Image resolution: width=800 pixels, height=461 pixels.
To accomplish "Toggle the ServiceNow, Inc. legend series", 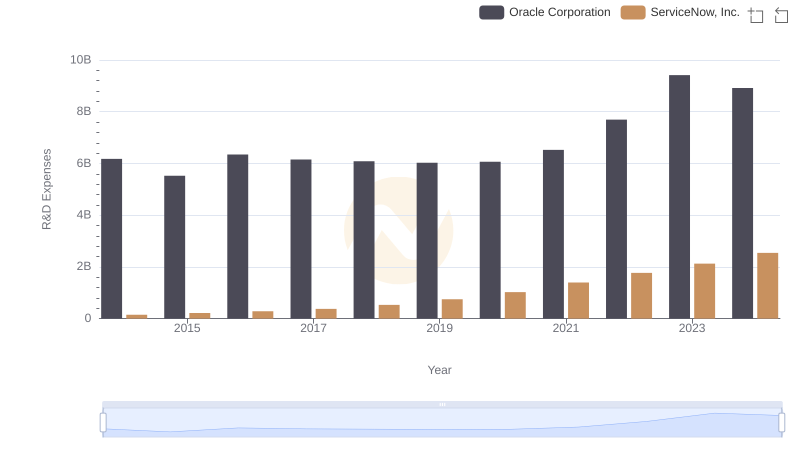I will click(x=680, y=12).
